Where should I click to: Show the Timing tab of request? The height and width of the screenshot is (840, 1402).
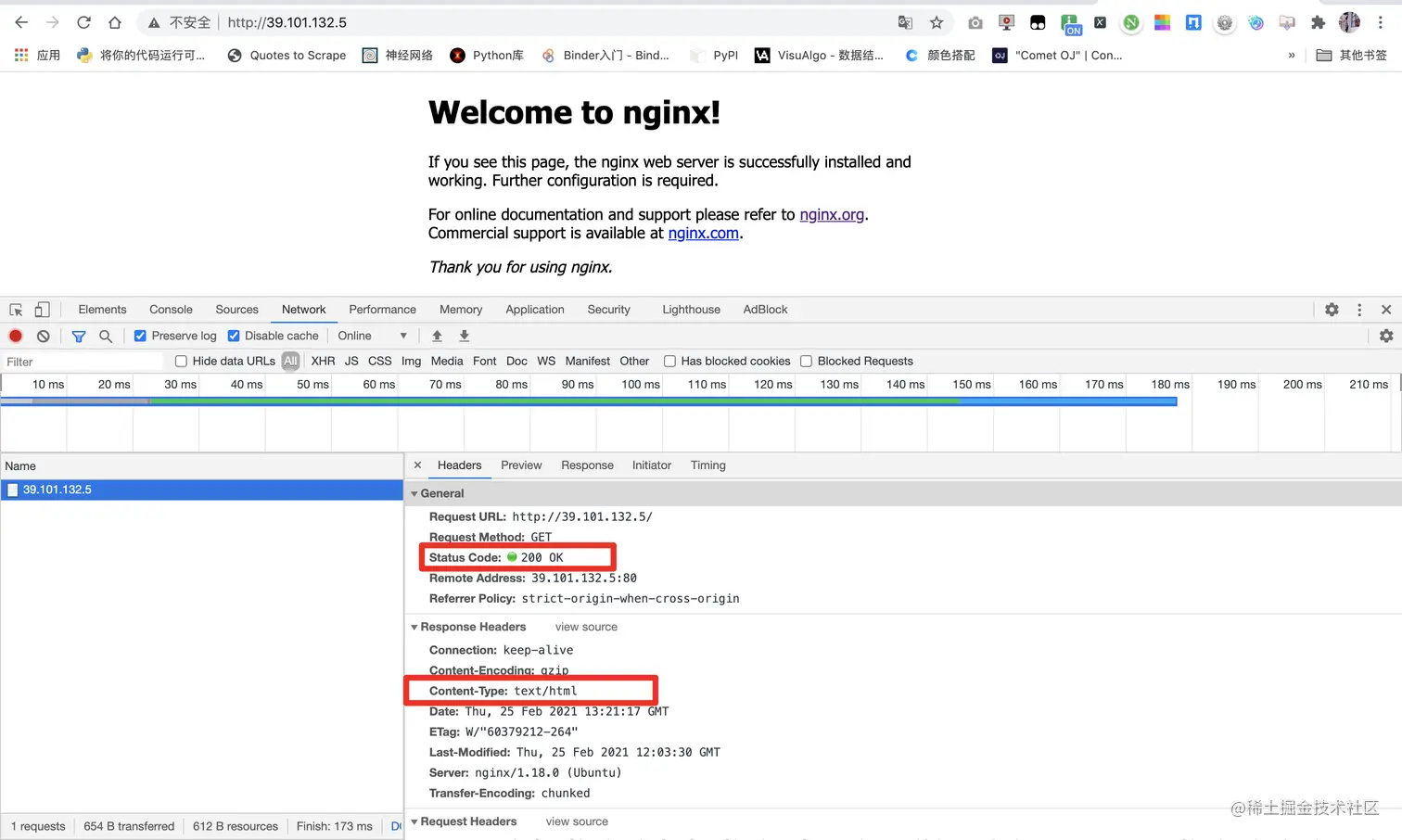point(707,465)
